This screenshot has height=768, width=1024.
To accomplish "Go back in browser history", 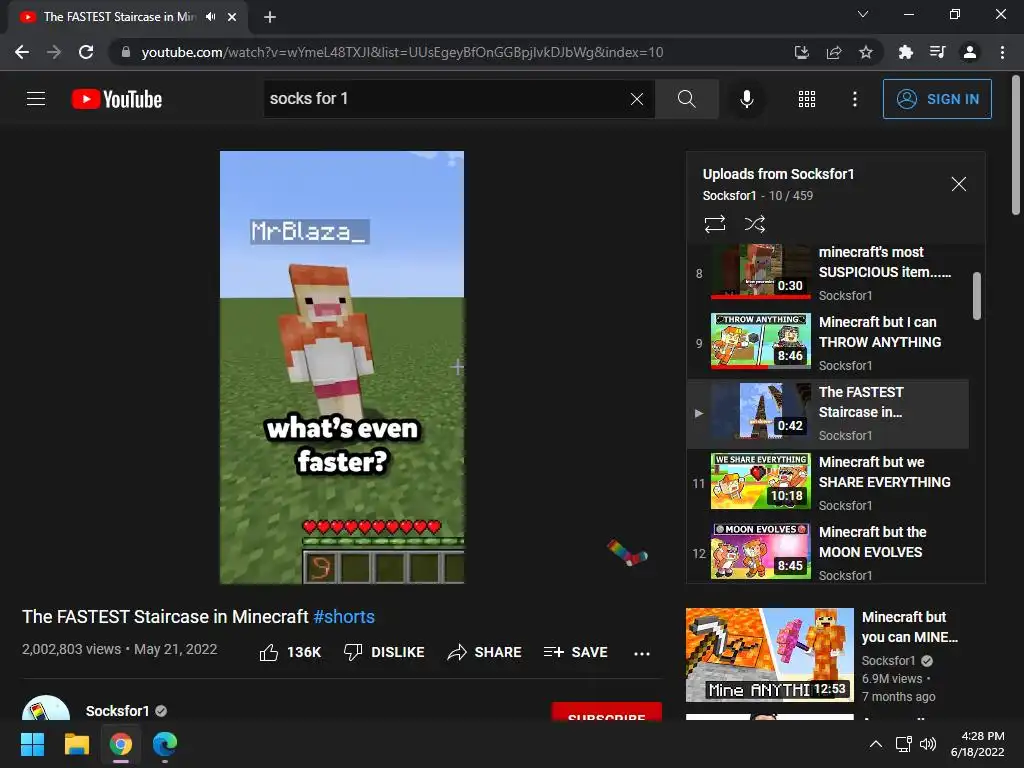I will [x=22, y=52].
